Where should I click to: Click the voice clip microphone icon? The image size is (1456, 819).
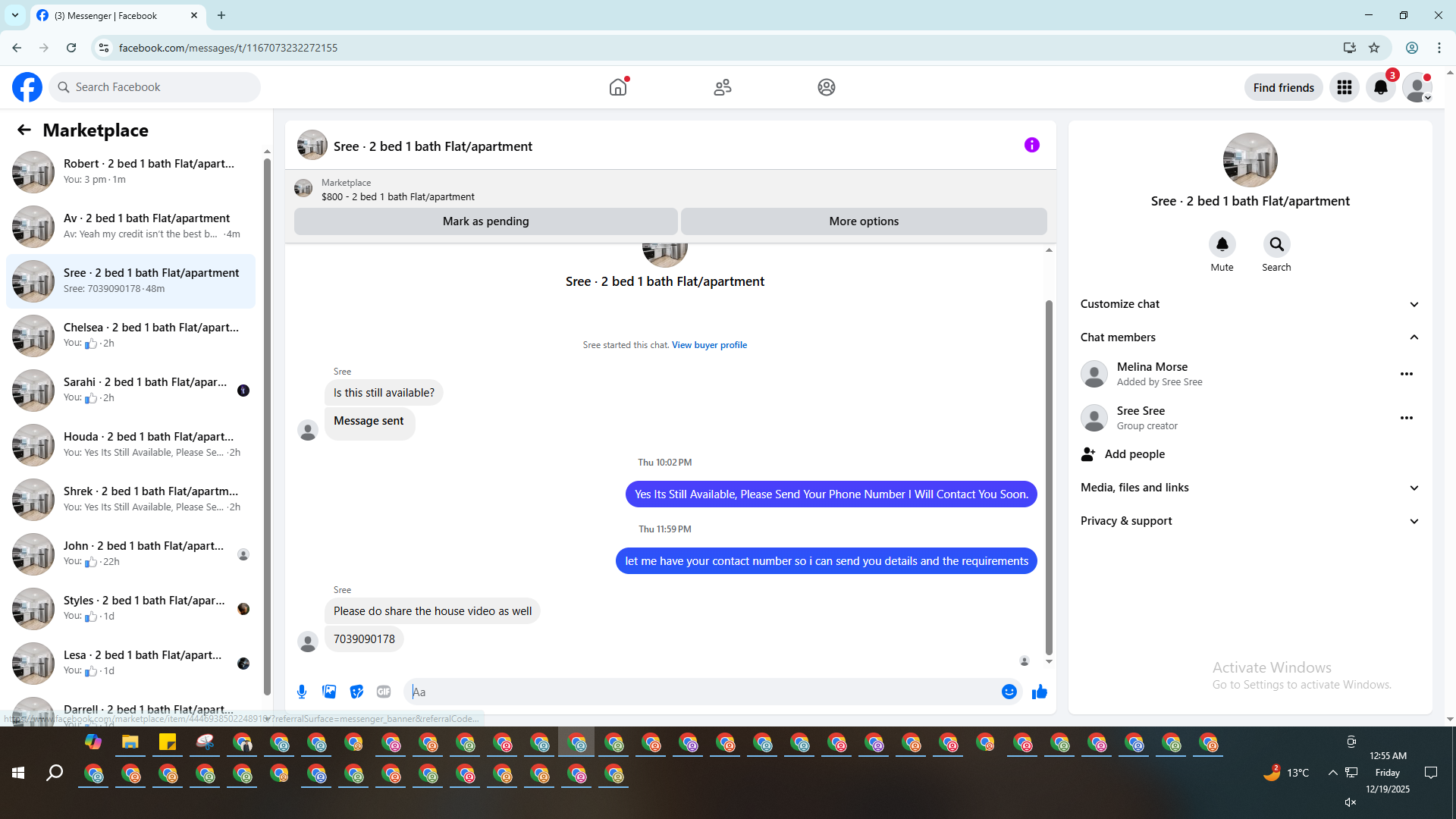302,692
